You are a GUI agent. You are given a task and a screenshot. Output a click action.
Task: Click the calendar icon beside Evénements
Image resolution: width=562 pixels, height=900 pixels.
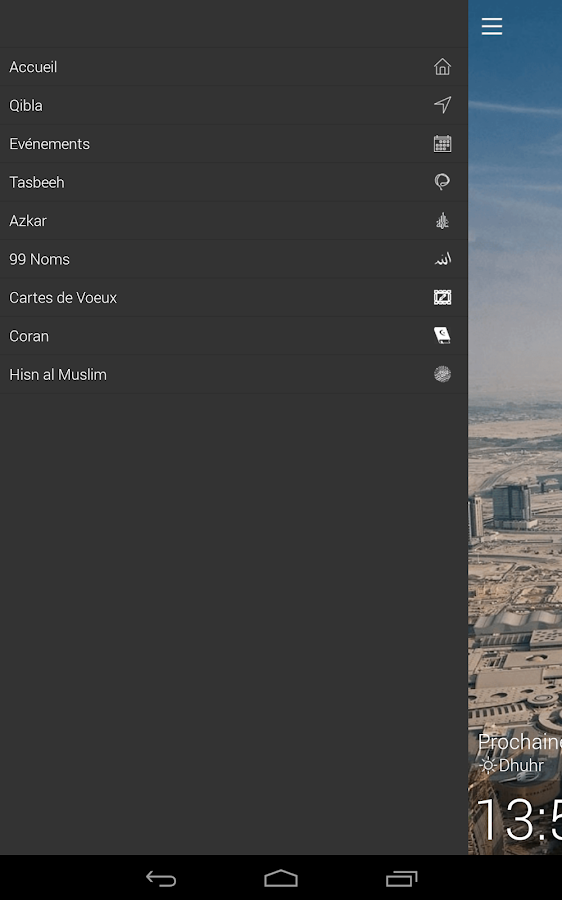tap(442, 143)
